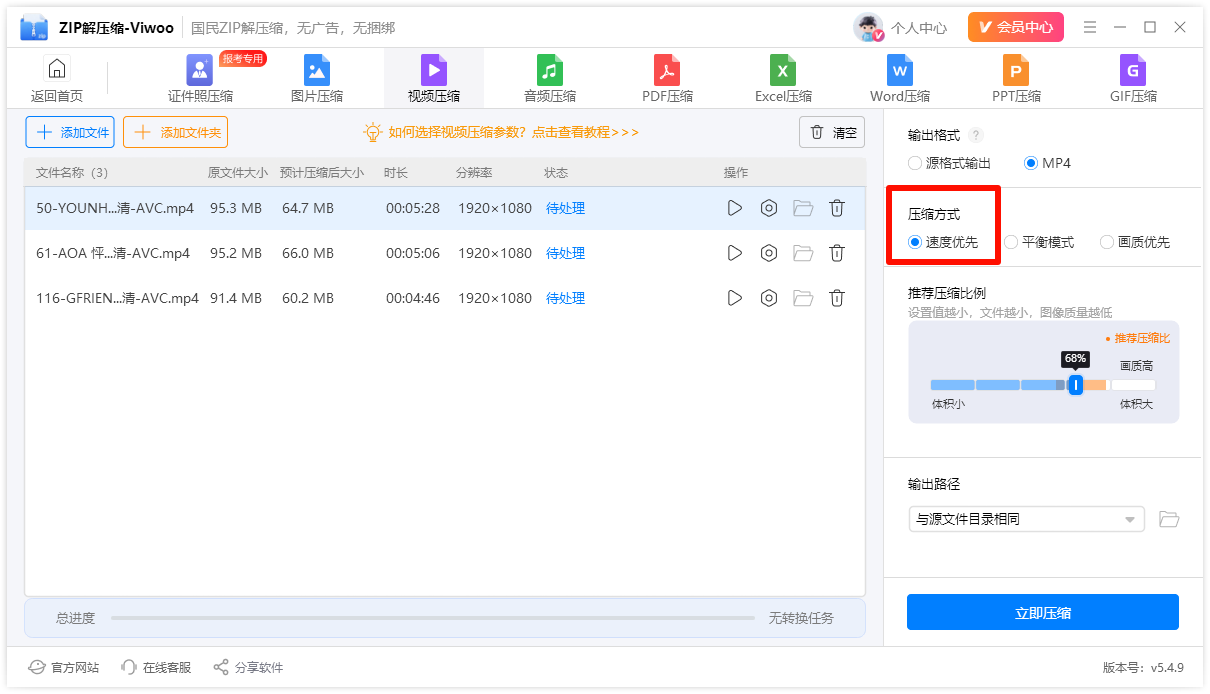Open the GIF压缩 tool
This screenshot has width=1210, height=694.
[1133, 79]
